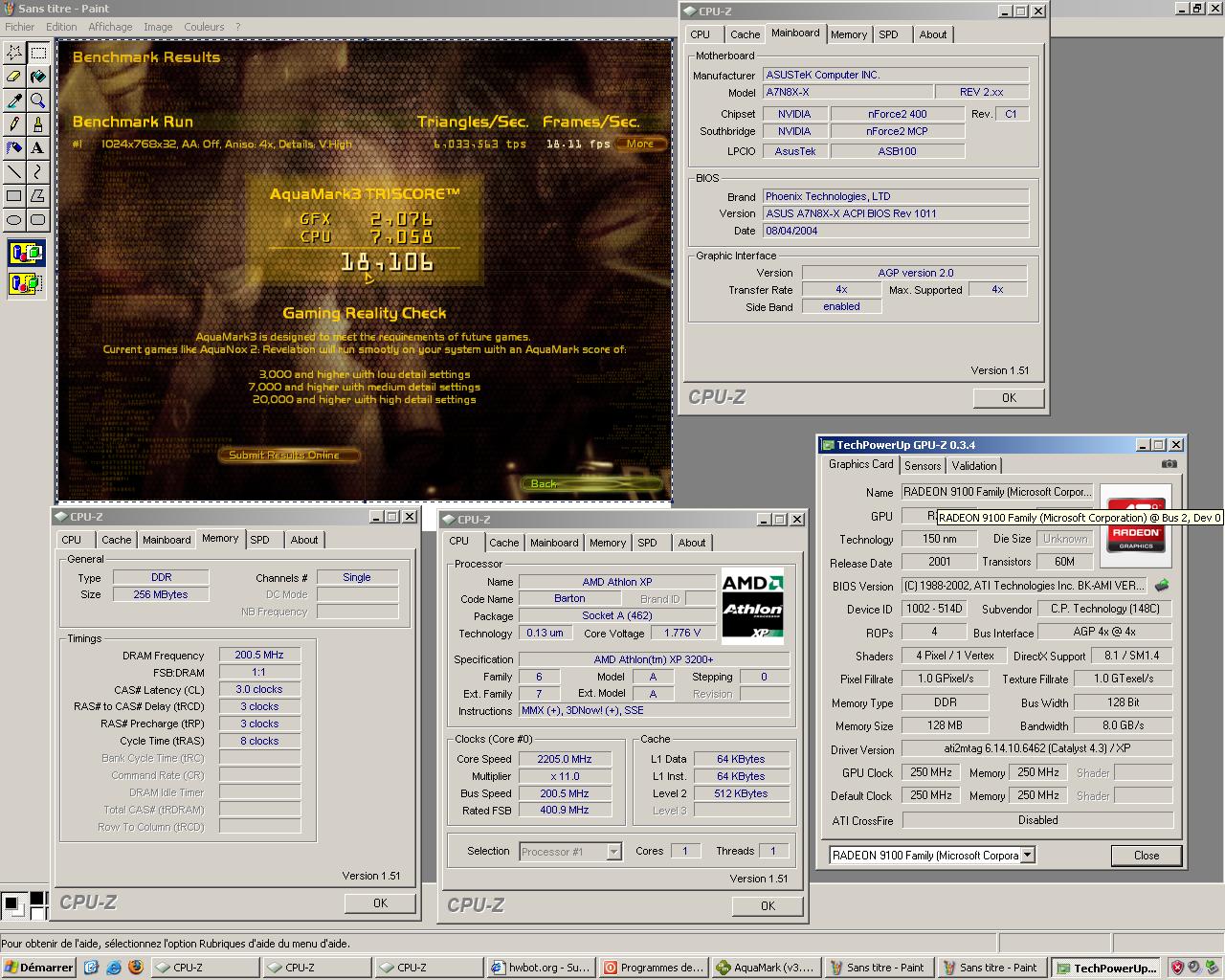This screenshot has width=1225, height=980.
Task: Select the Rounded Rectangle tool
Action: pyautogui.click(x=38, y=220)
